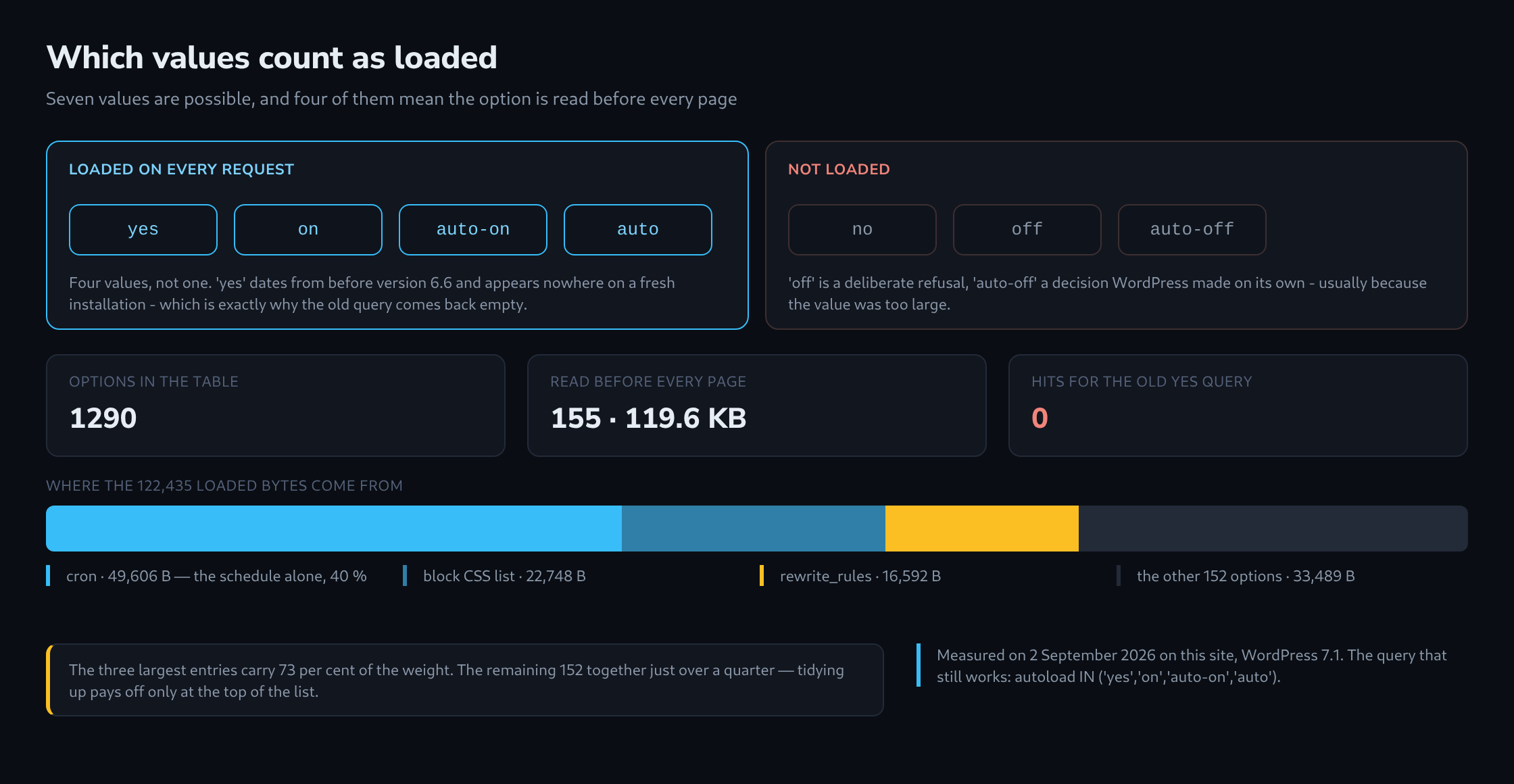Click the 'Loaded on every request' heading
Viewport: 1514px width, 784px height.
(x=181, y=170)
